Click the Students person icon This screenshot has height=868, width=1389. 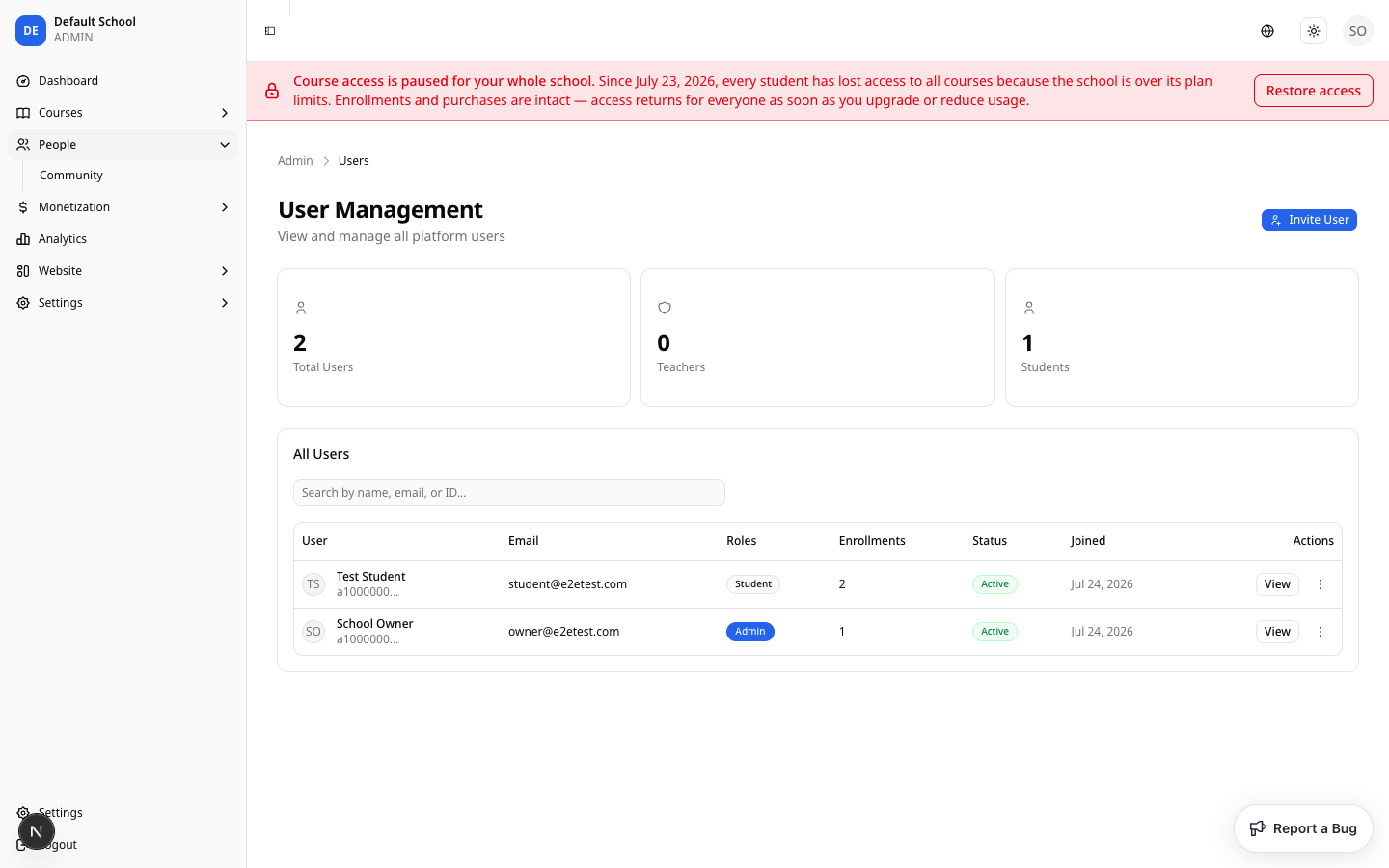point(1029,308)
